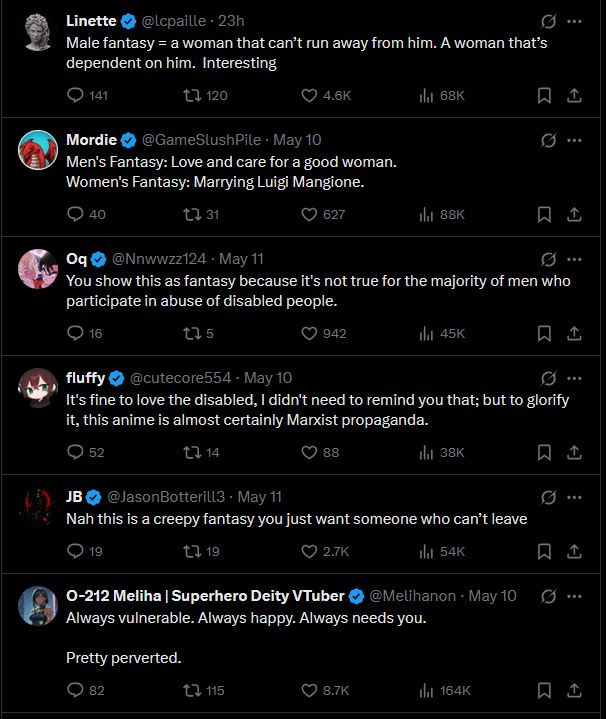
Task: Share JB's tweet
Action: pos(574,551)
